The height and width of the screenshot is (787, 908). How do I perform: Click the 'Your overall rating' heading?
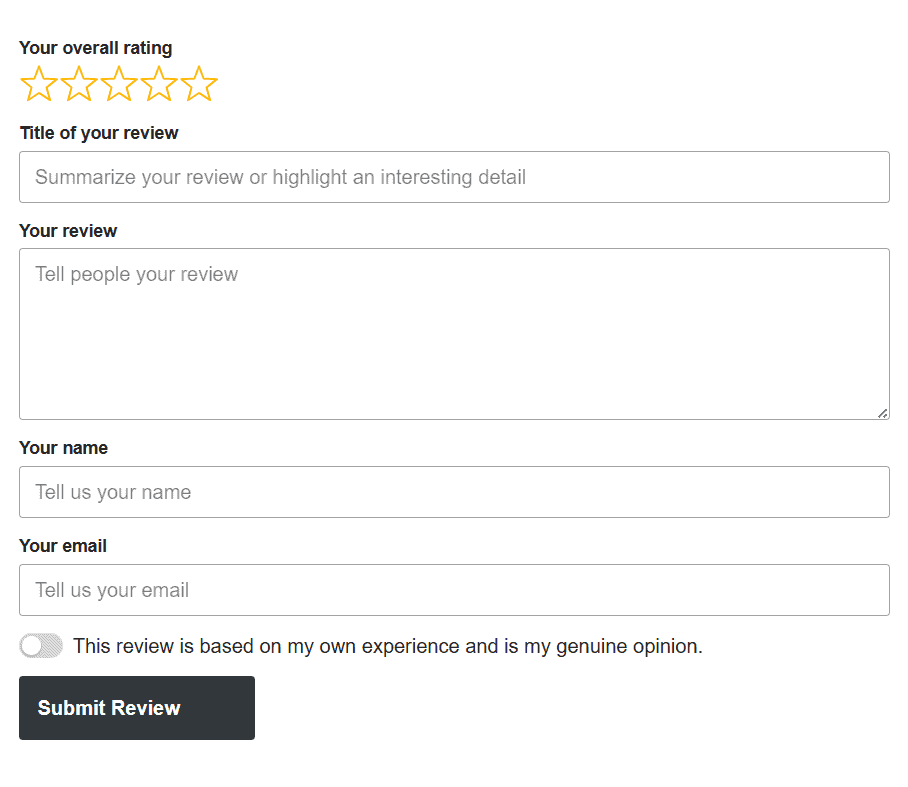click(95, 47)
